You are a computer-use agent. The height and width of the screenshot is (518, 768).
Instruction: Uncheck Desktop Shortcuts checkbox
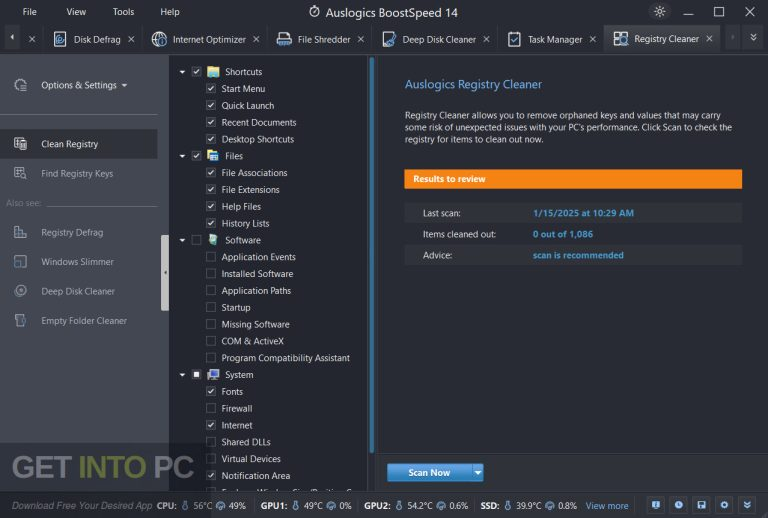[x=211, y=139]
